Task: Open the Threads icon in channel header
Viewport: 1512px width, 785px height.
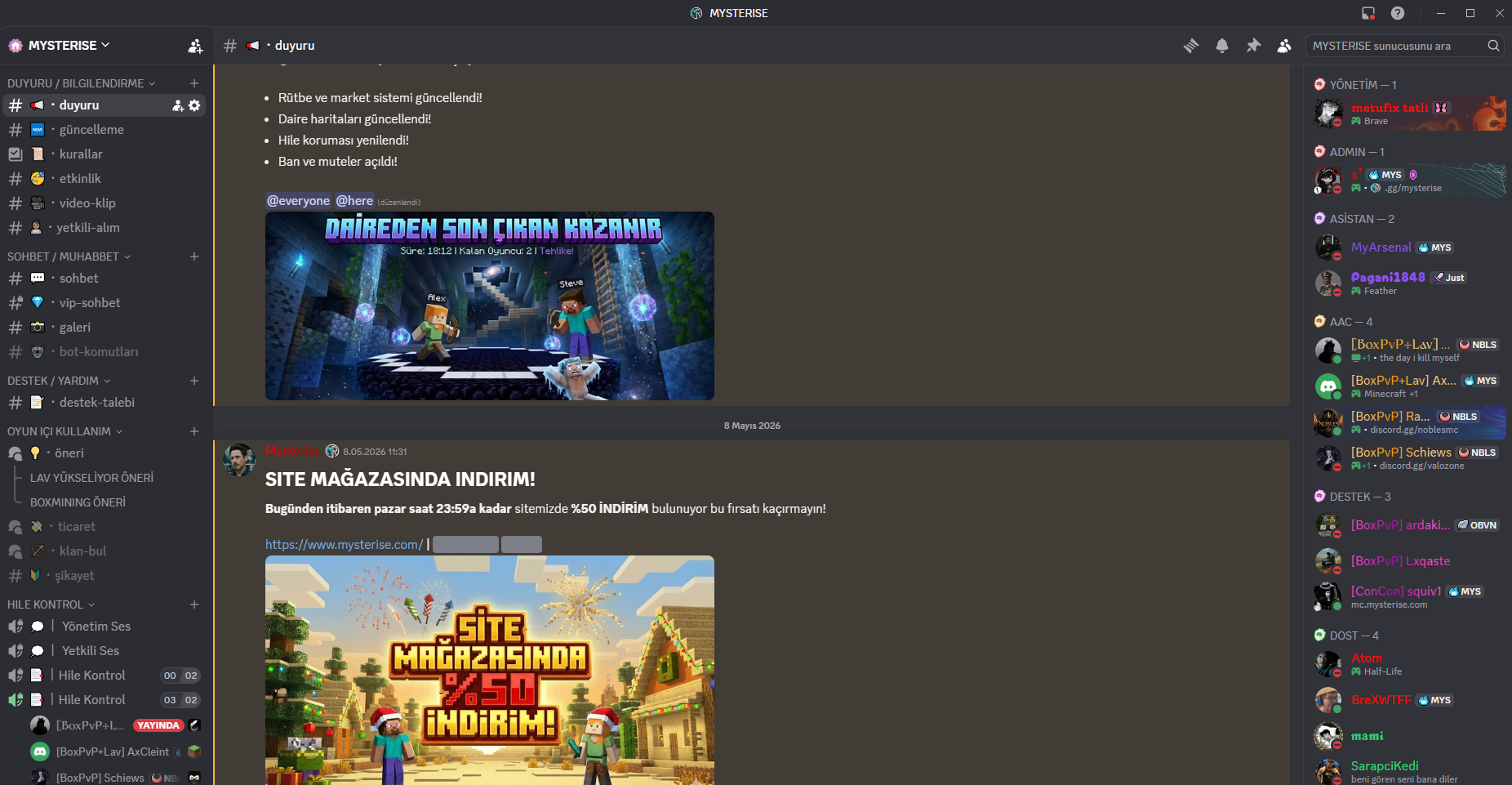Action: pyautogui.click(x=1191, y=46)
